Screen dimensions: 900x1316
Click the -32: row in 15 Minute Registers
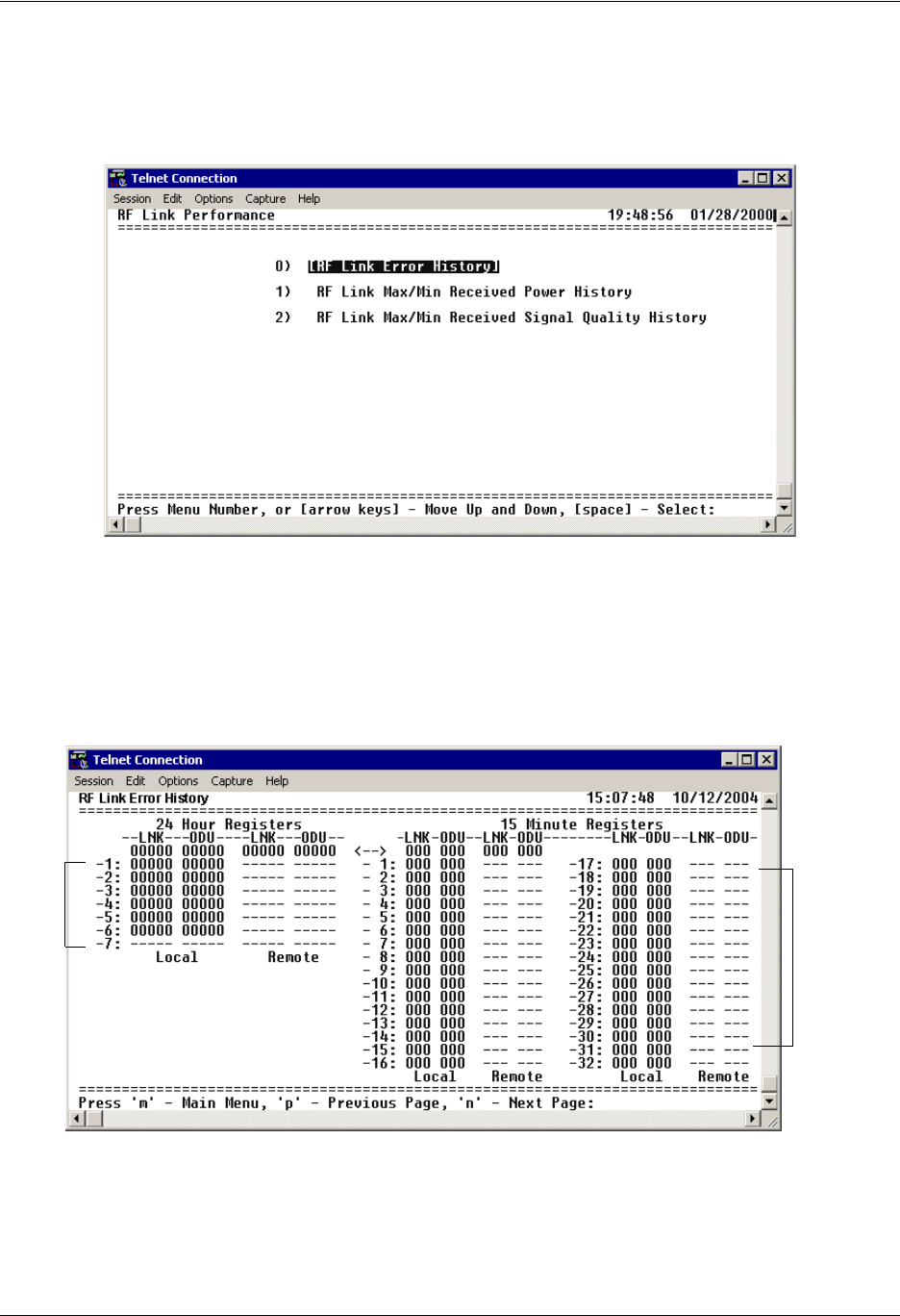660,1063
